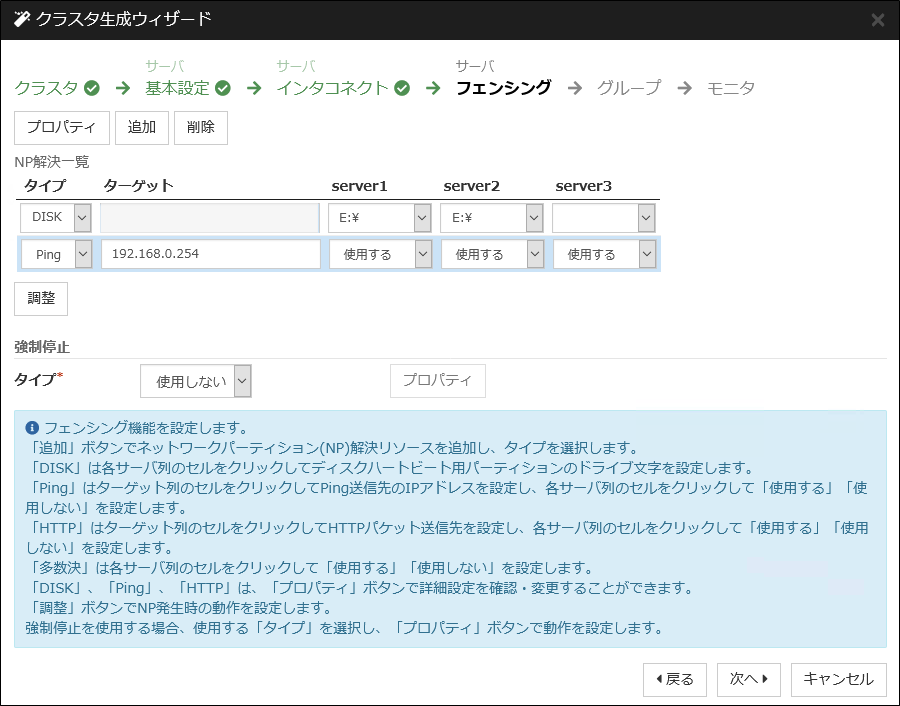Click the green checkmark beside クラスタ

[91, 87]
